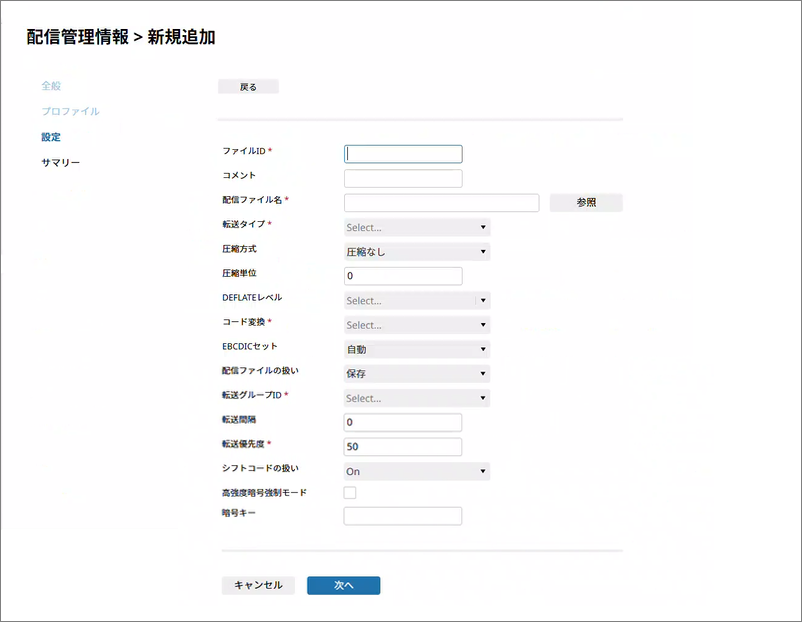Screen dimensions: 802x622
Task: Click into the 配信ファイル名 text box
Action: 441,203
